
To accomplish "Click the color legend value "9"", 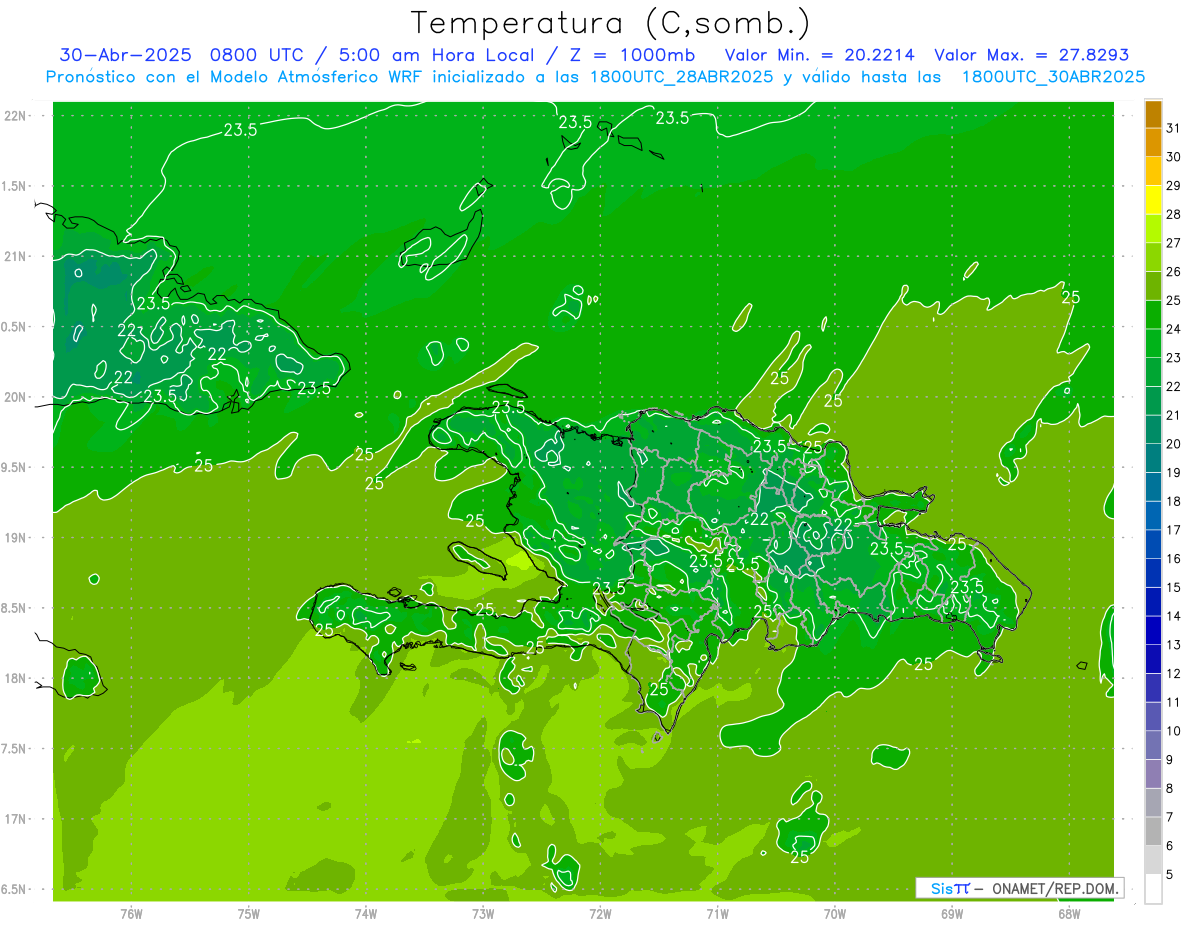I will (x=1170, y=760).
